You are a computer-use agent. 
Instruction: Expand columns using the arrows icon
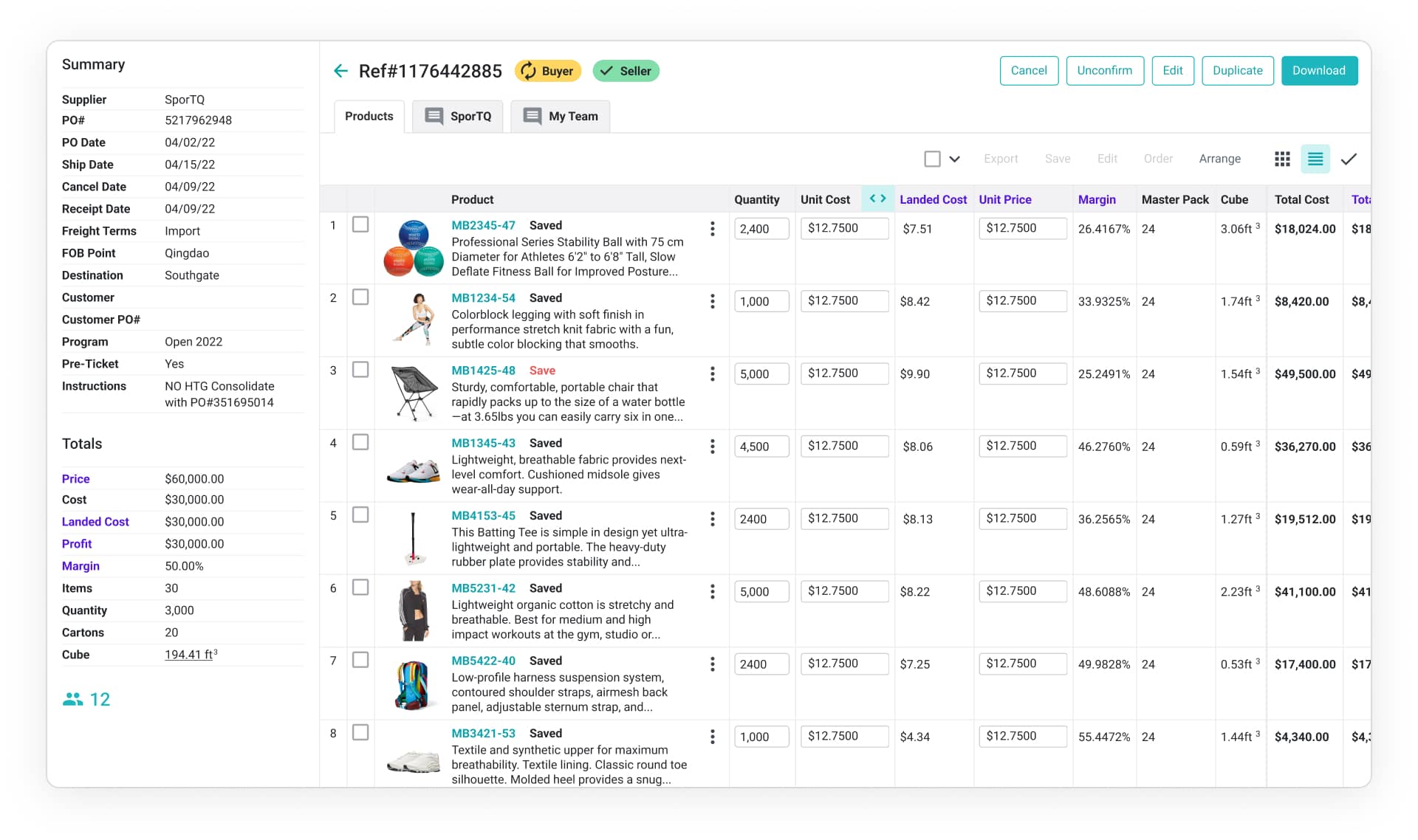point(877,199)
